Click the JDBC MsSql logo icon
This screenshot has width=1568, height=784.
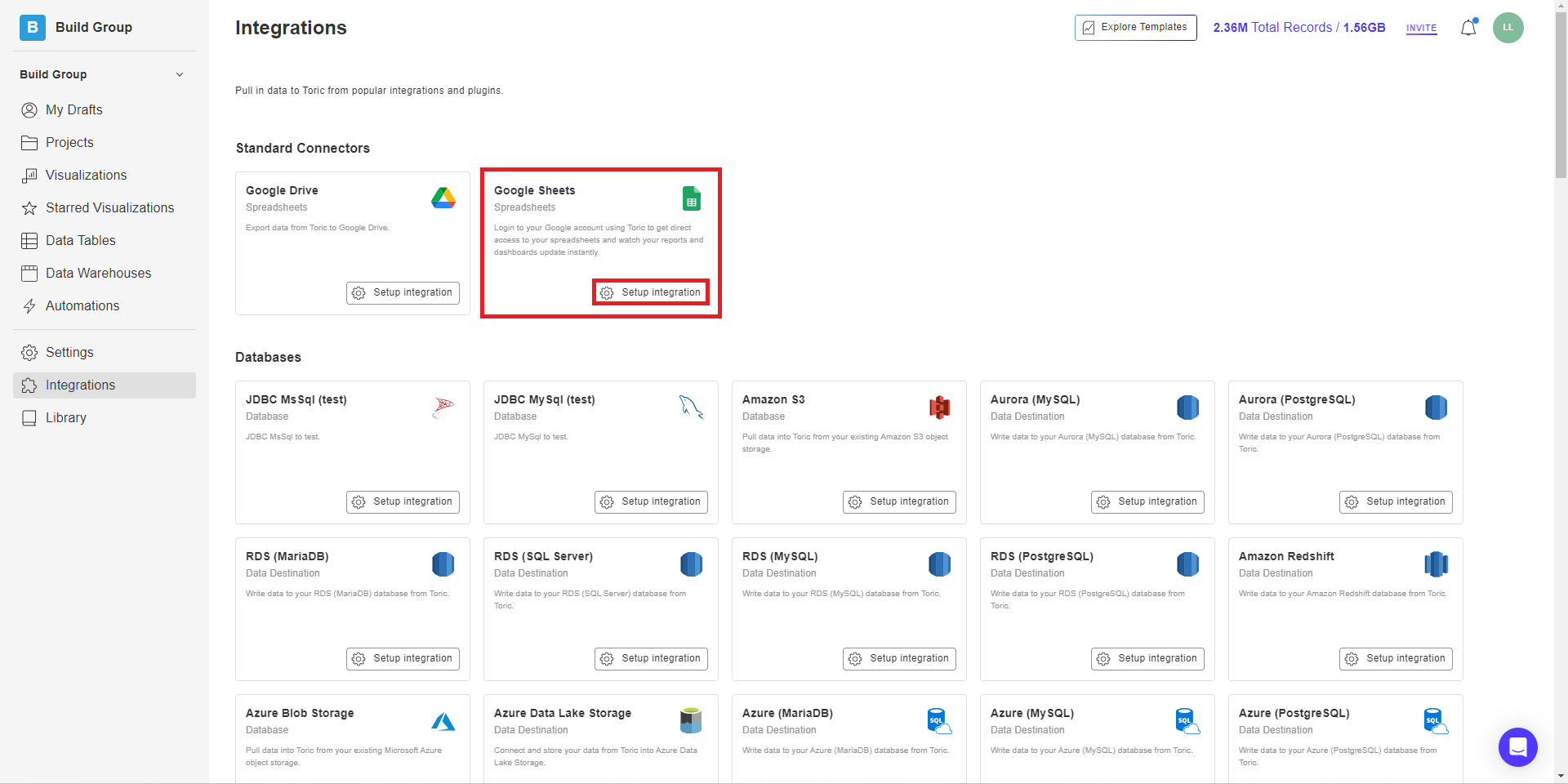tap(443, 407)
